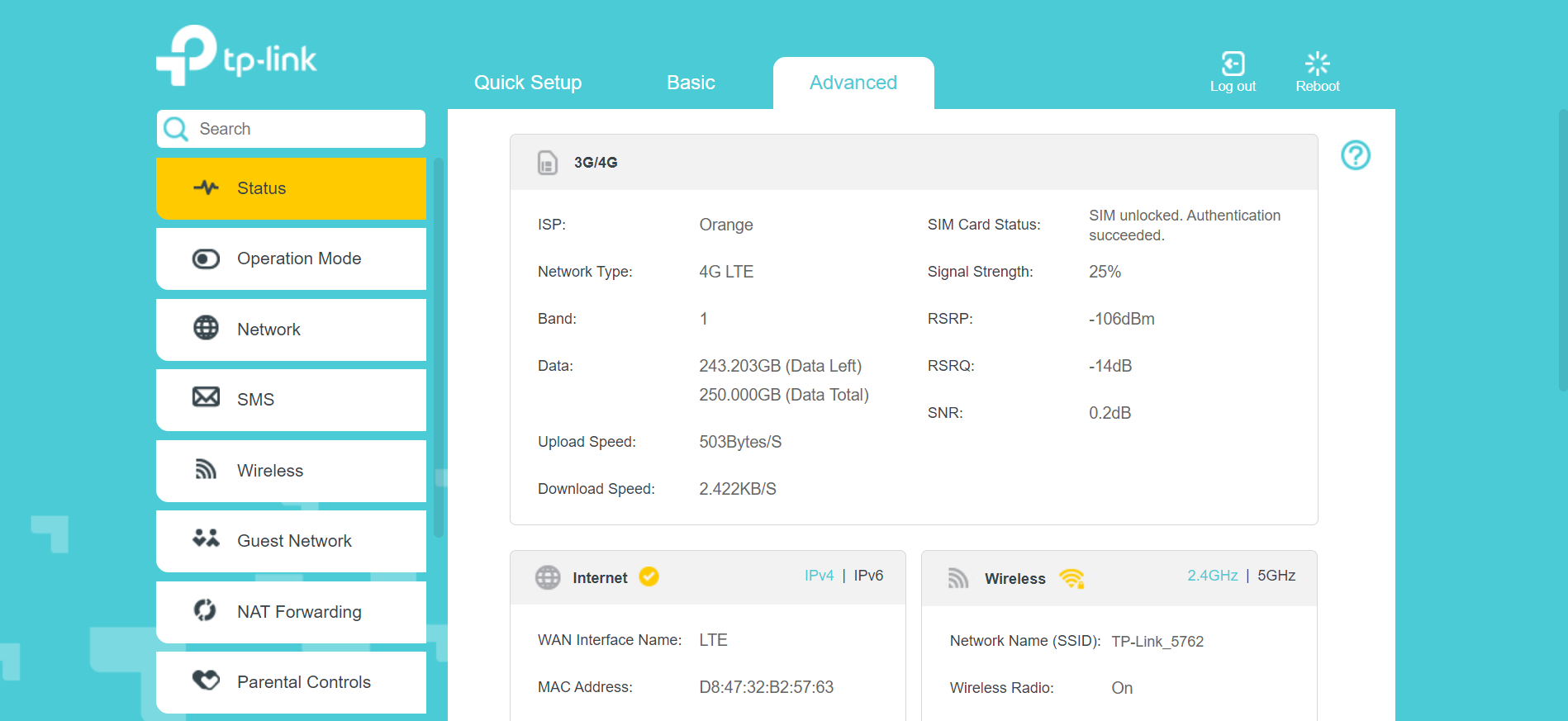Click the Wireless panel header signal icon
1568x721 pixels.
click(958, 578)
